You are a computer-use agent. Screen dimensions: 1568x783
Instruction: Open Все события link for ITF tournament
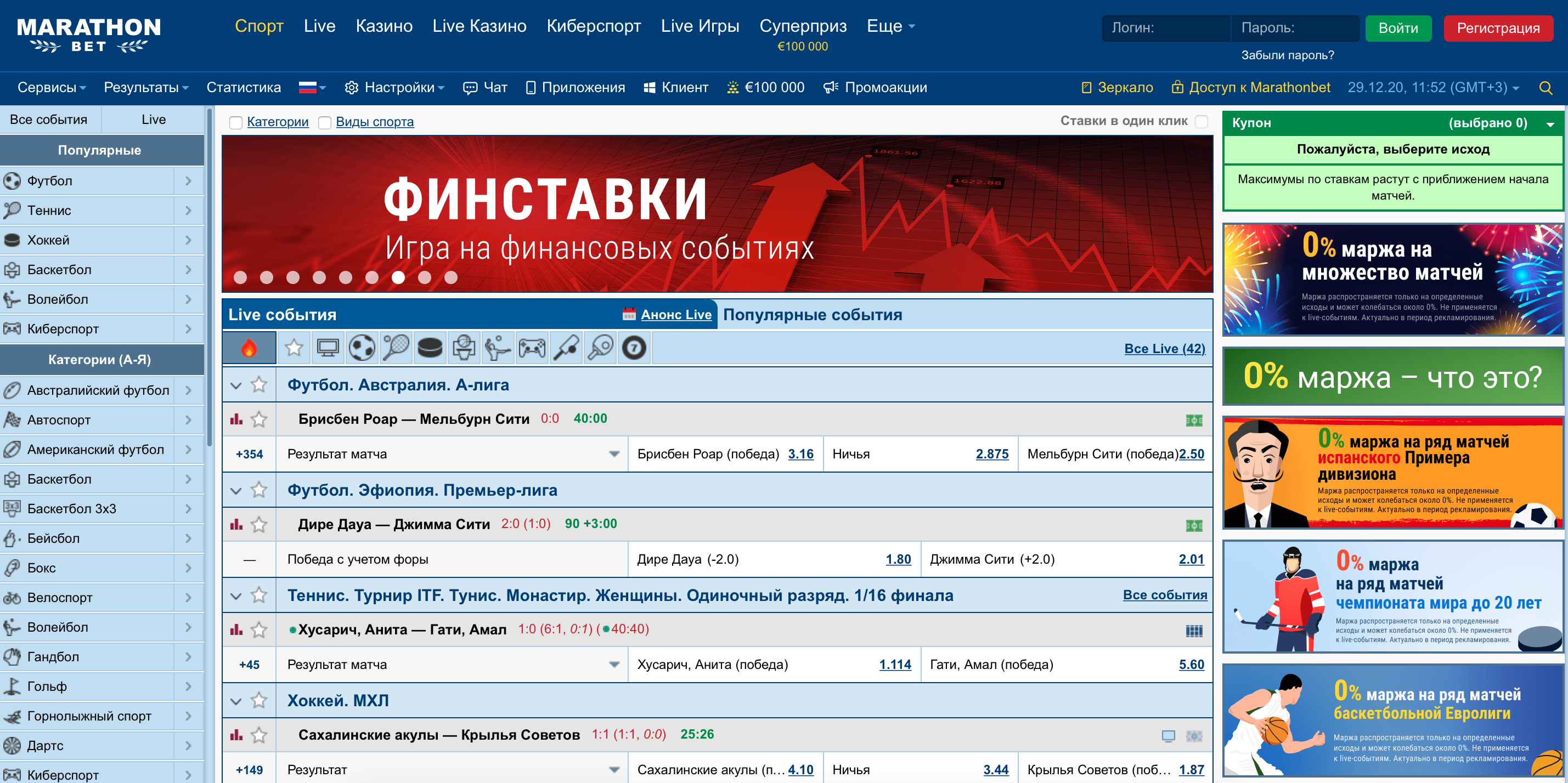click(x=1164, y=595)
